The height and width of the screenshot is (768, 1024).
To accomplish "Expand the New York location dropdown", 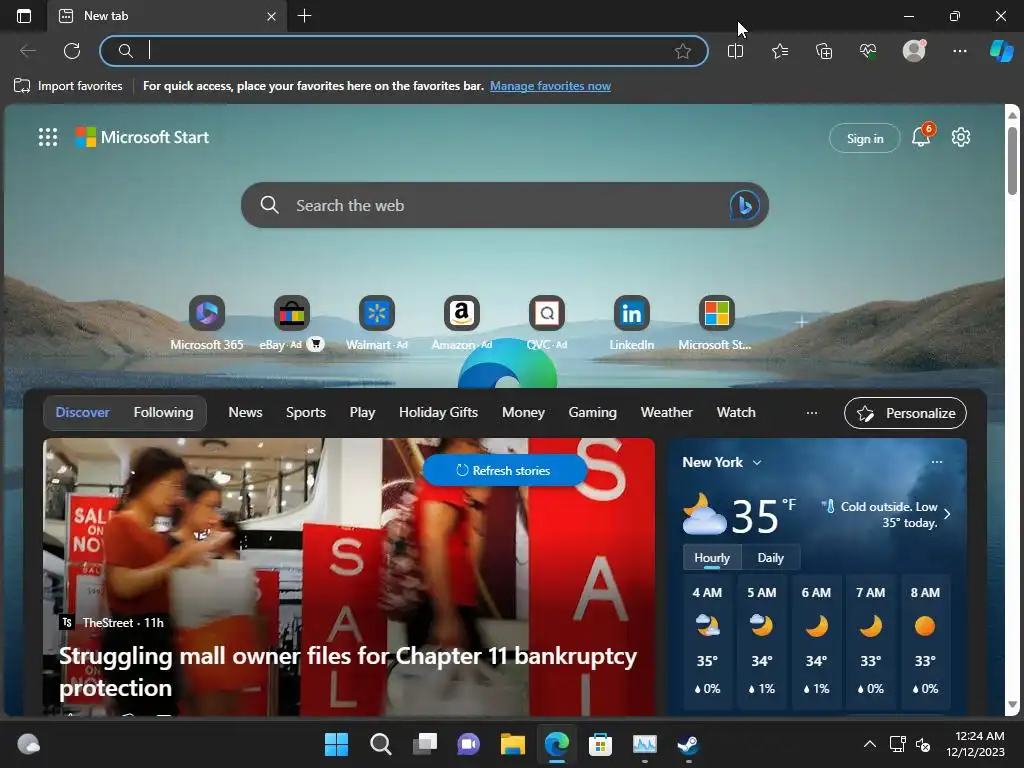I will click(757, 462).
